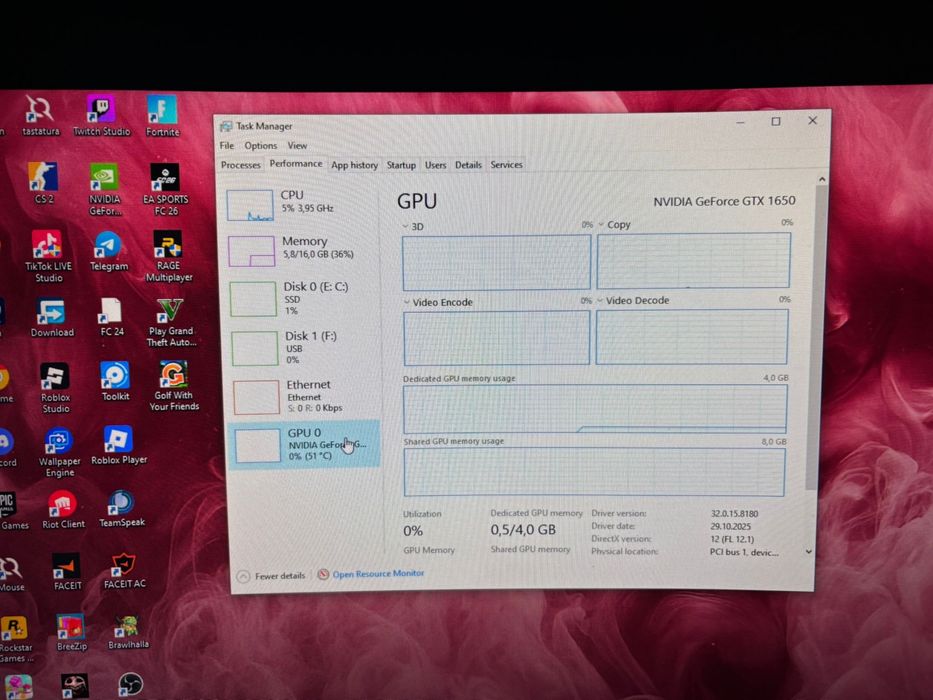
Task: Launch Play Grand Theft Auto shortcut
Action: [x=171, y=323]
